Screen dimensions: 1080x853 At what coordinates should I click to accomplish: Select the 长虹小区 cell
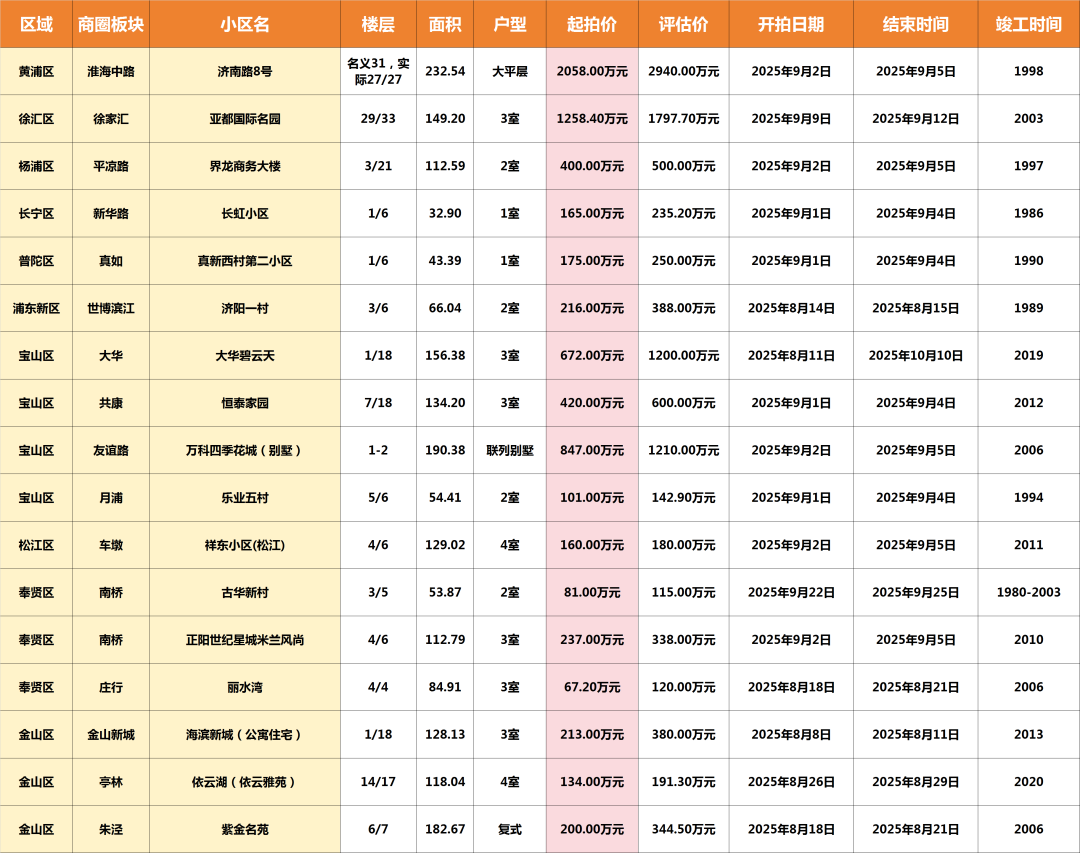[245, 214]
